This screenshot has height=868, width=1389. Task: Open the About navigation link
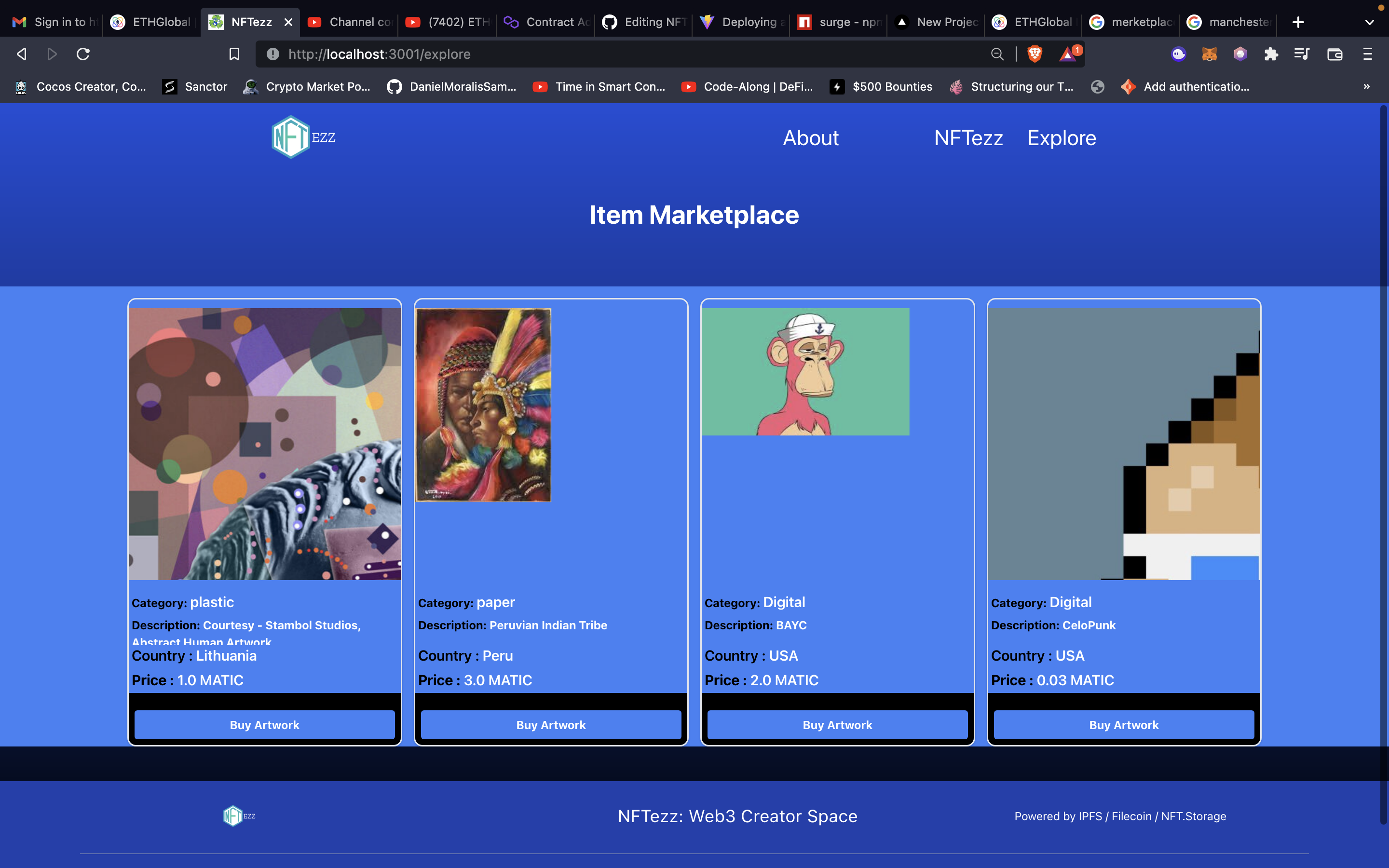coord(810,138)
